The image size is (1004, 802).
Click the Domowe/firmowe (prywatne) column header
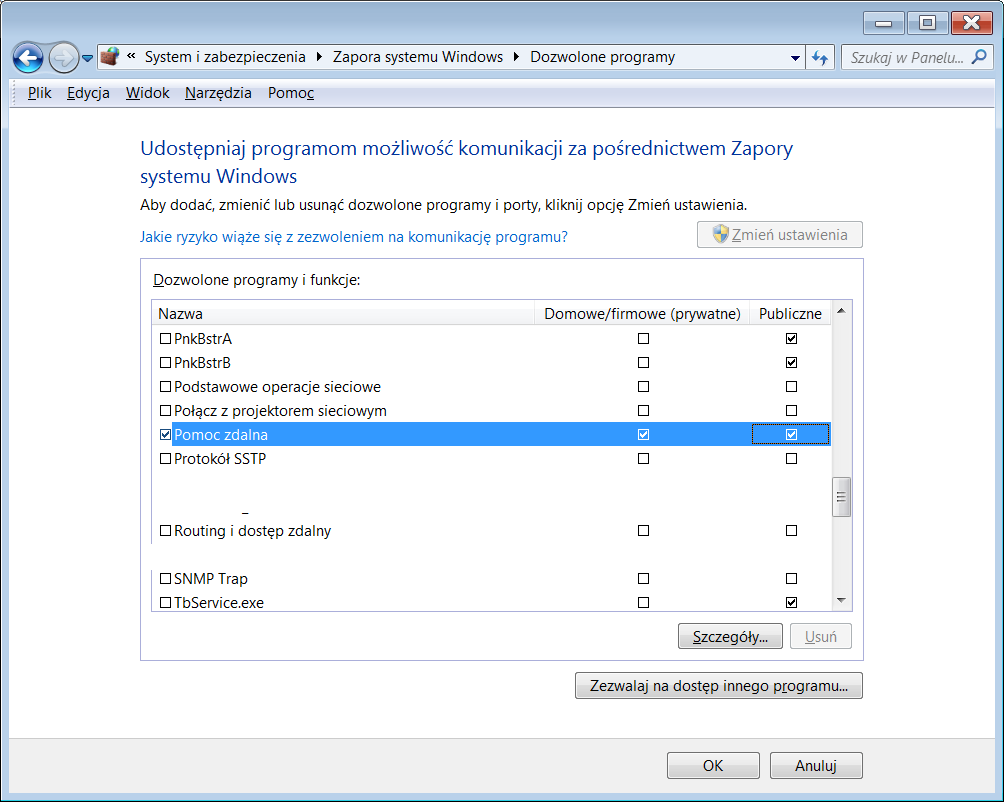click(x=642, y=314)
